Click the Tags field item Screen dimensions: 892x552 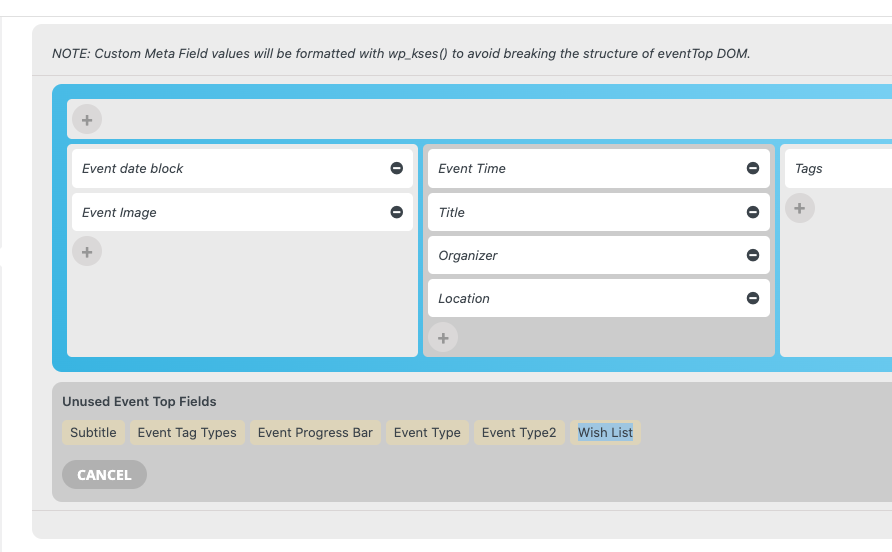click(838, 168)
